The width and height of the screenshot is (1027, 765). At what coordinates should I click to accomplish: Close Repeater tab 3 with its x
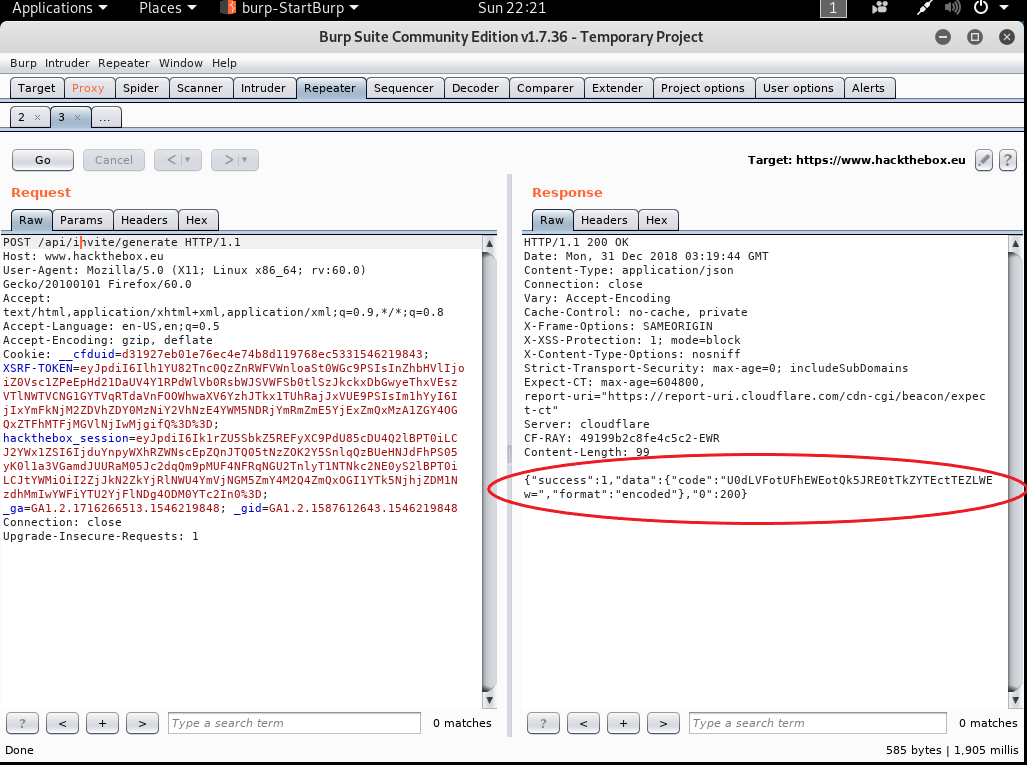coord(78,118)
